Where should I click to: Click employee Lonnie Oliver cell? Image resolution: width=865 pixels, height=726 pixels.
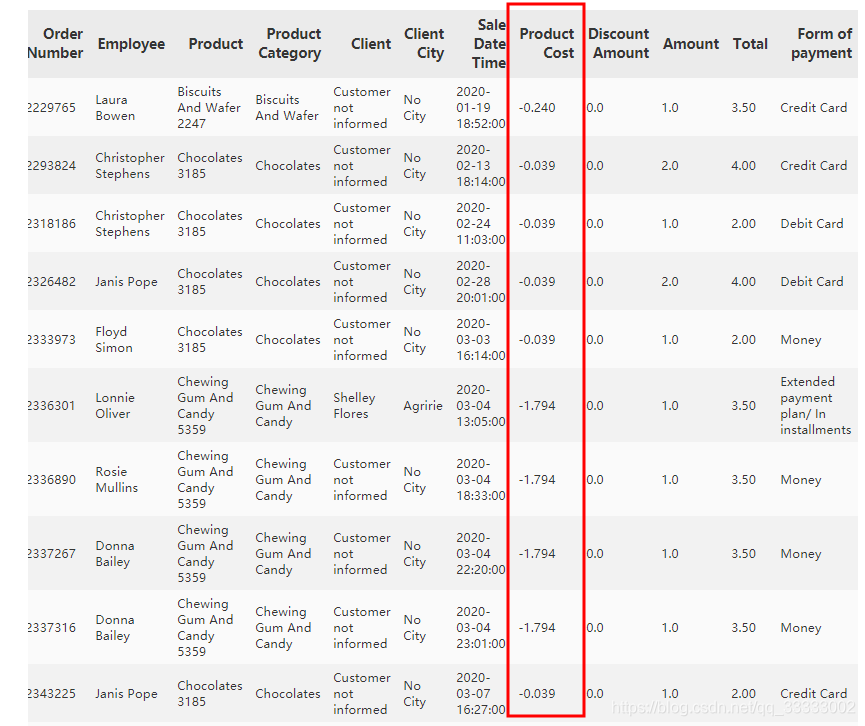point(115,405)
